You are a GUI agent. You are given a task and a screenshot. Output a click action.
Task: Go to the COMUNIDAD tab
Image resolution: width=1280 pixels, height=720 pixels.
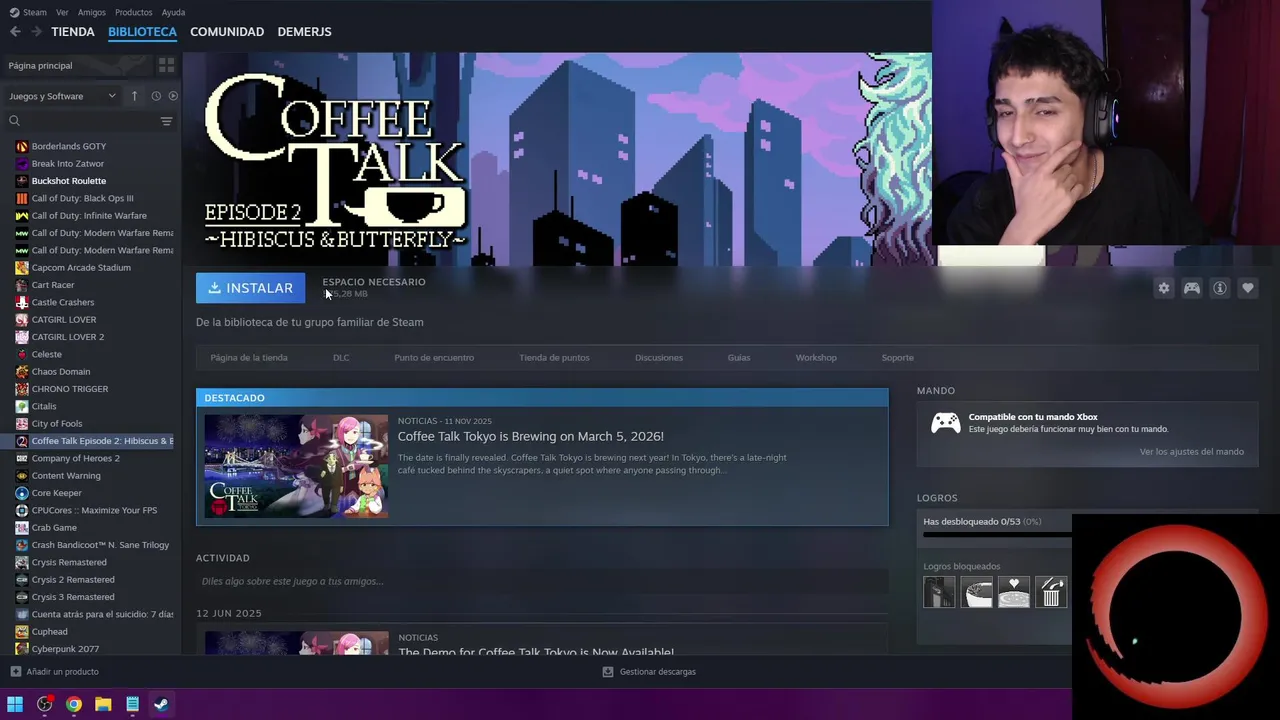[x=227, y=32]
